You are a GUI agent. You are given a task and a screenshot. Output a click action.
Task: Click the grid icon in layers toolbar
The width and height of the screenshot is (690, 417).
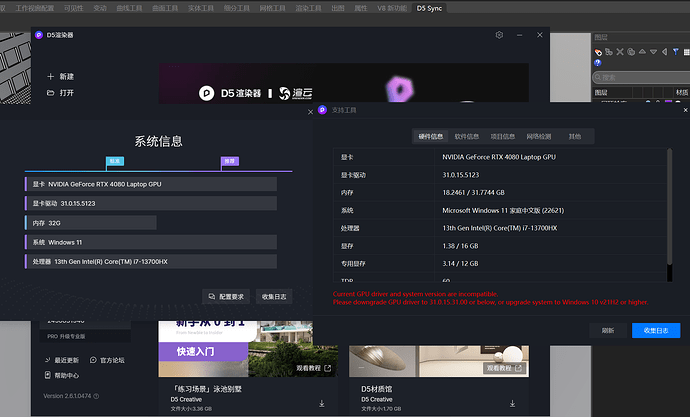(x=686, y=52)
